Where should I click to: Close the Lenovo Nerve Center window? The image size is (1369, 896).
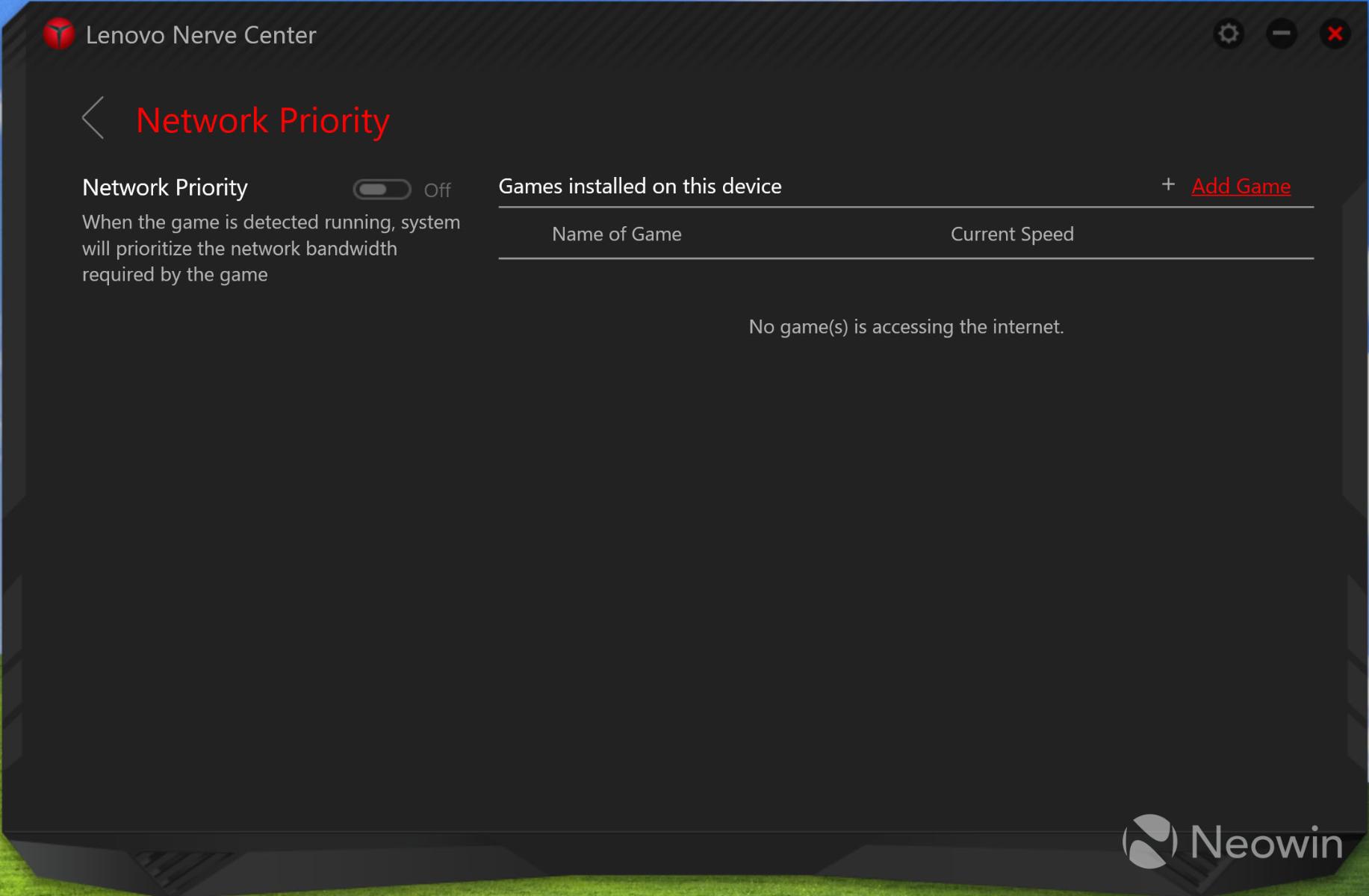(1335, 34)
